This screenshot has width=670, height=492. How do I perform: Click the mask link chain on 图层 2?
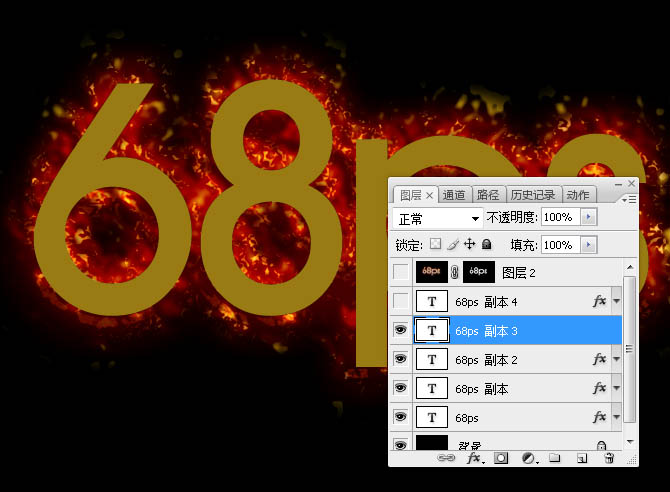coord(455,272)
